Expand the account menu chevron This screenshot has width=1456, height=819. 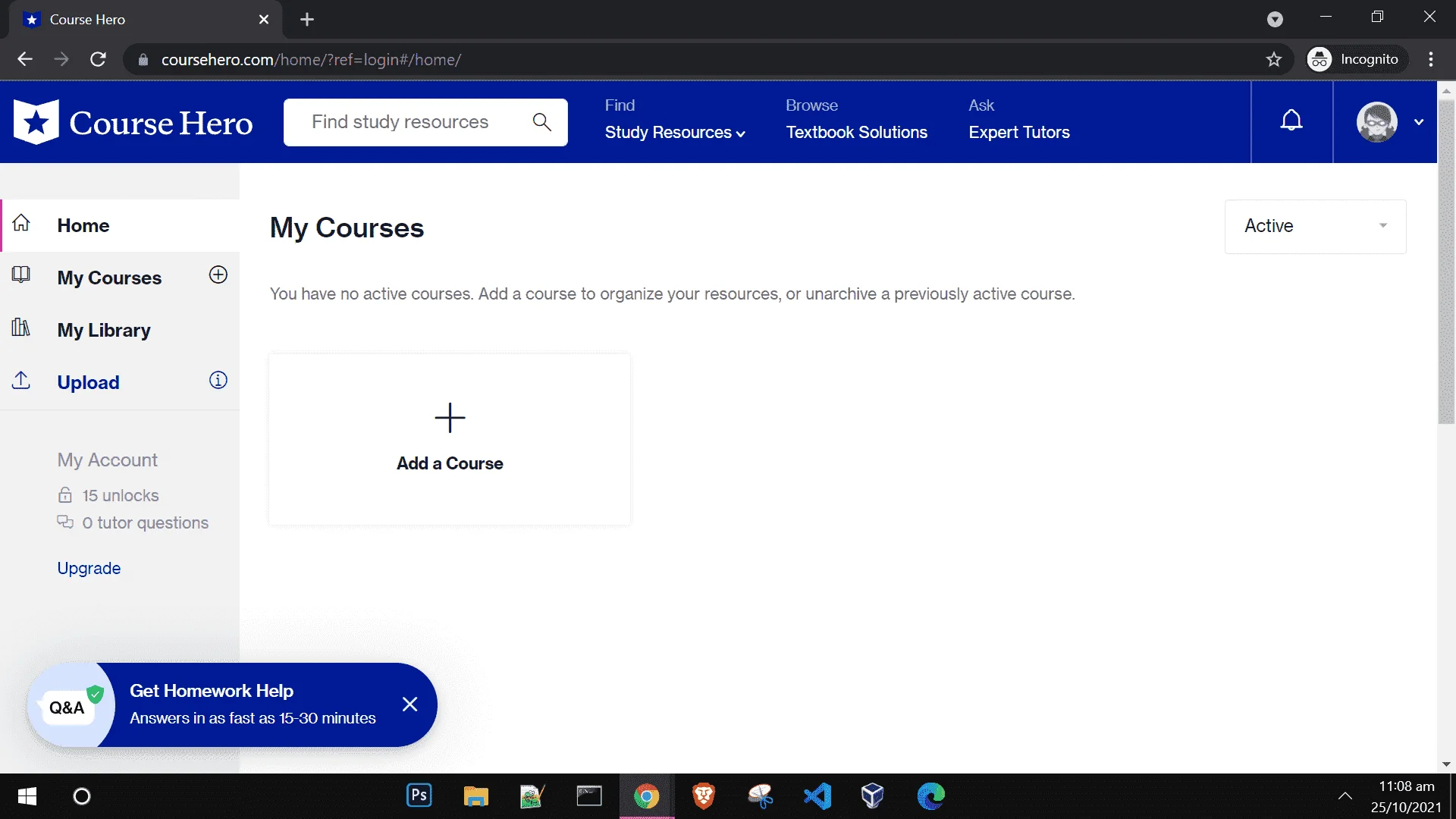[x=1419, y=122]
